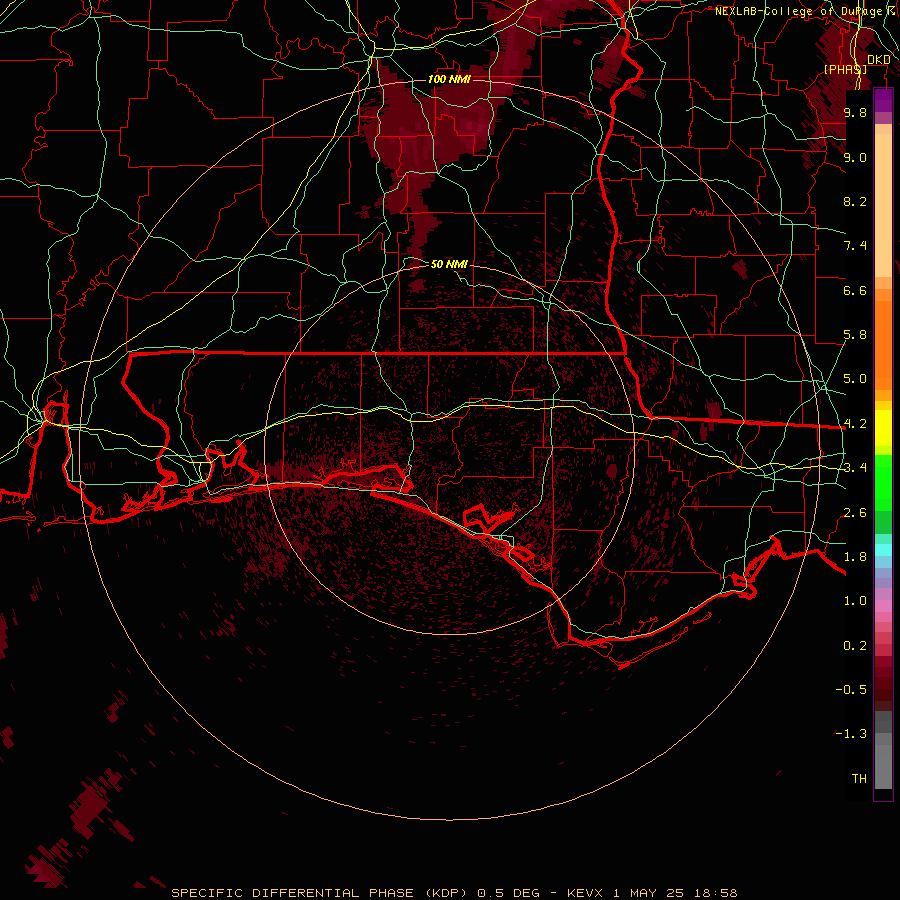
Task: Click the 1 MAY 25 date text
Action: point(649,893)
